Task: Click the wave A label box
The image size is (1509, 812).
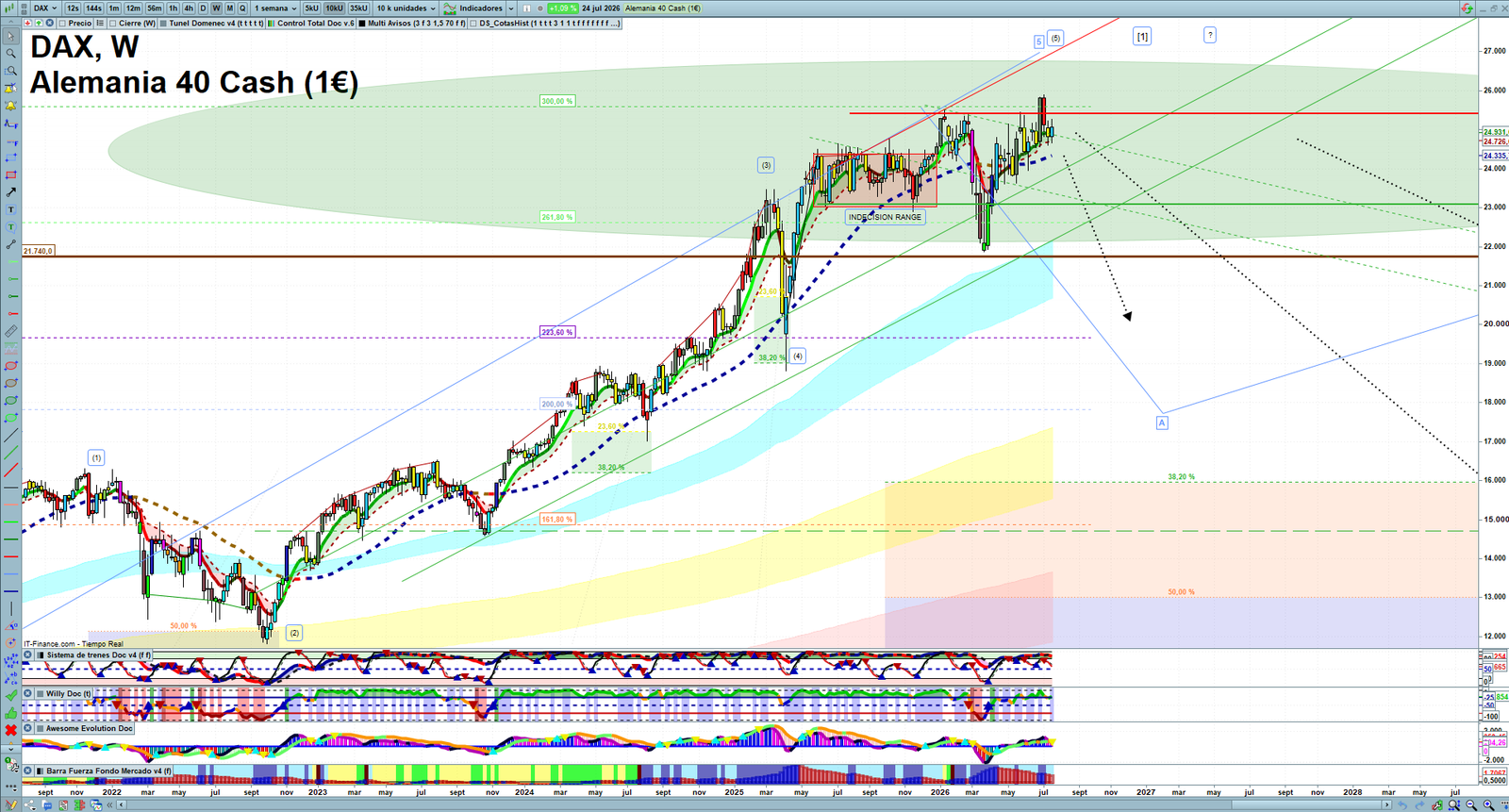Action: (x=1162, y=423)
